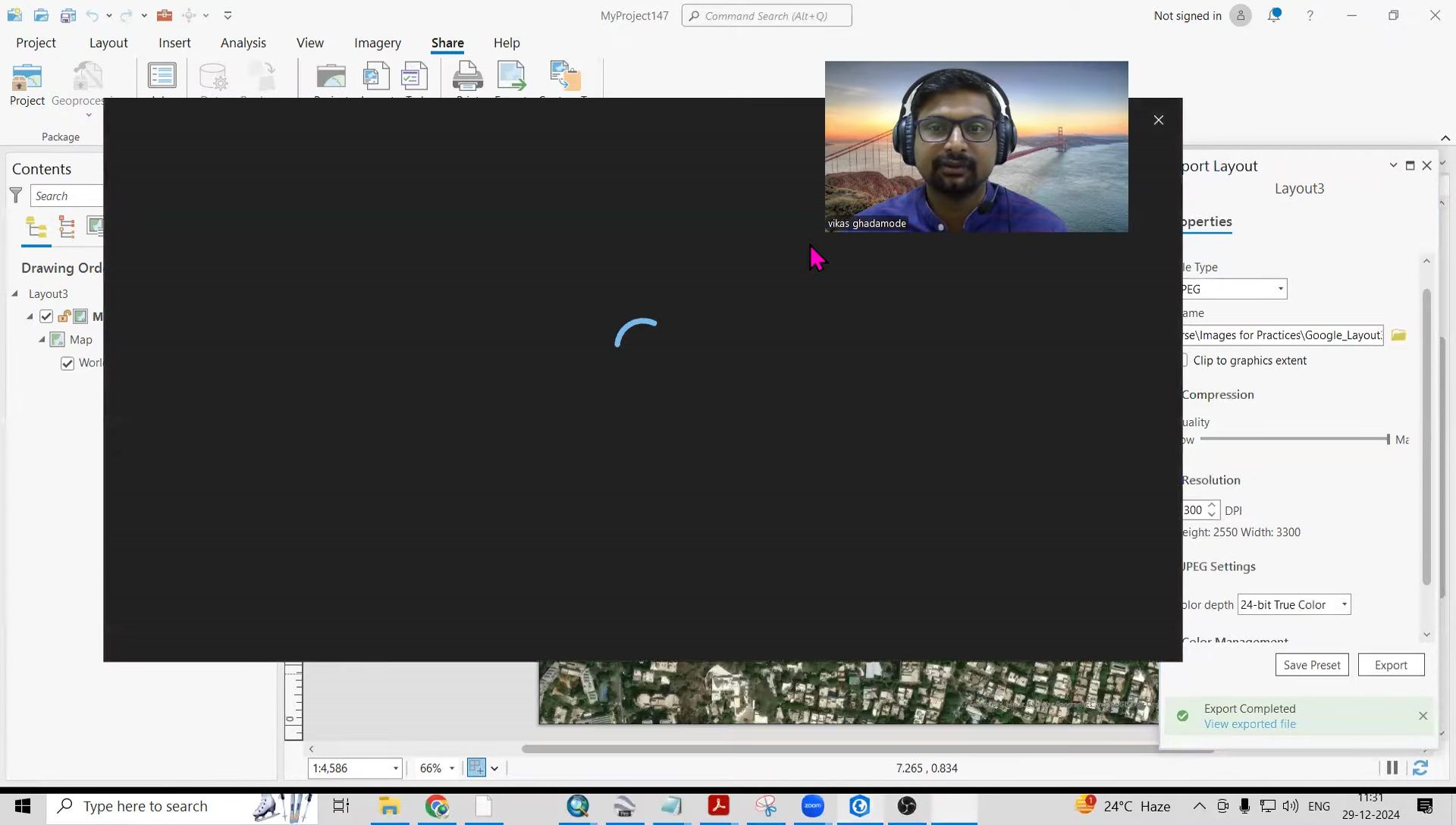
Task: Open the Redo history dropdown arrow
Action: [144, 15]
